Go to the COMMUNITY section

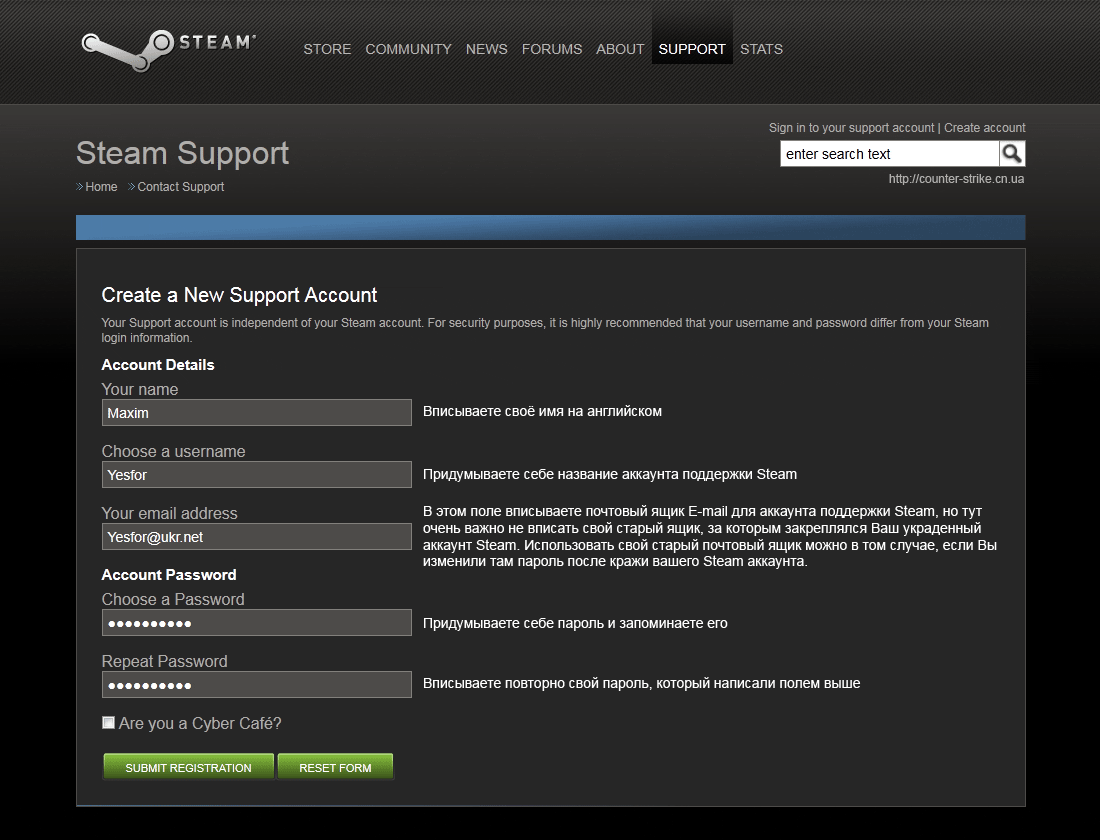pos(408,49)
